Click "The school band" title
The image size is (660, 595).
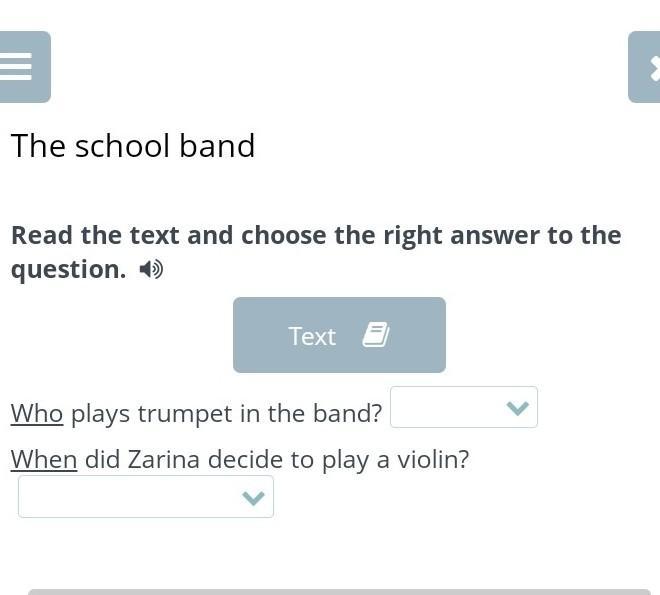click(133, 146)
